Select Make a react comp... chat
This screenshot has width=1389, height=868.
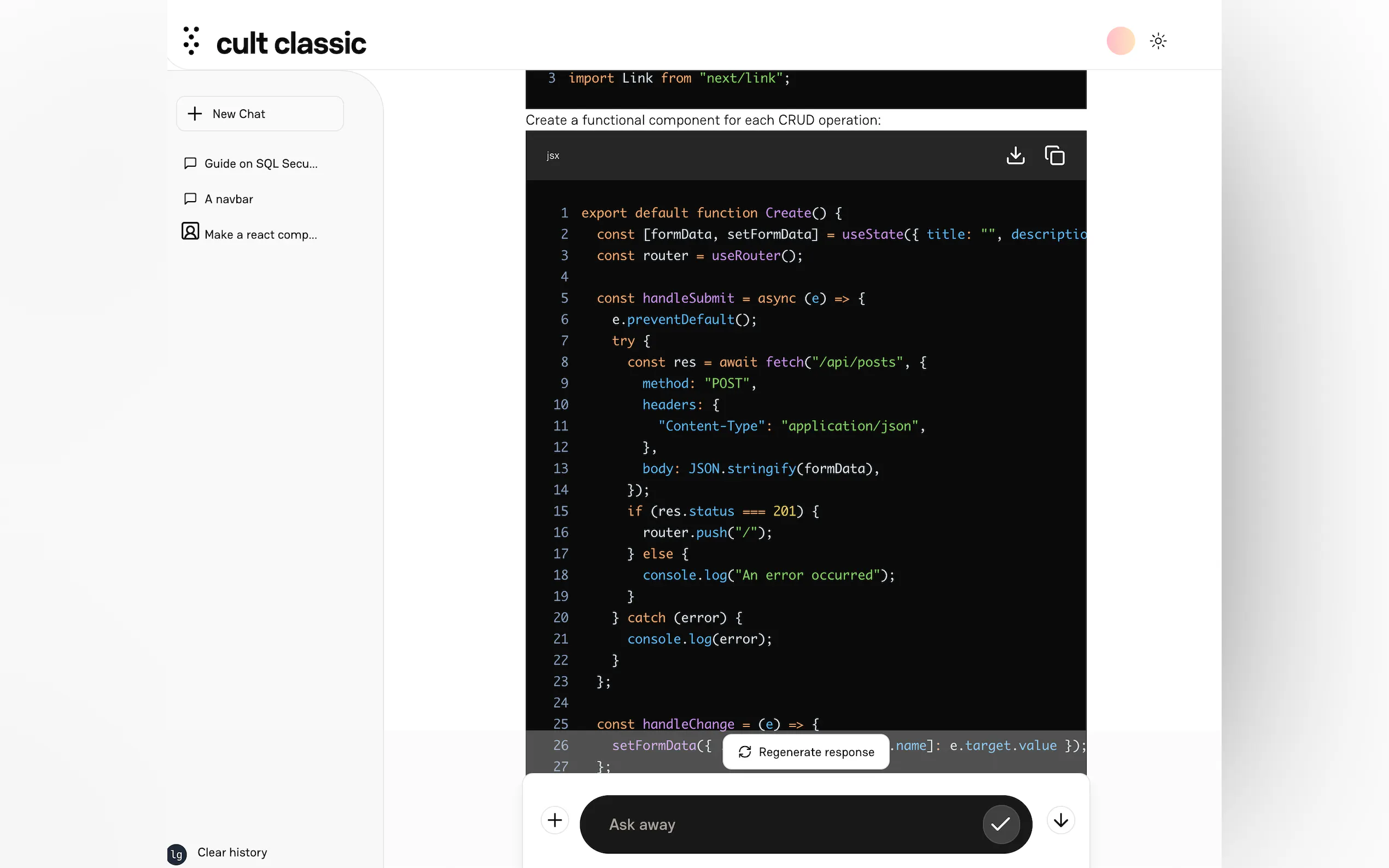click(260, 234)
